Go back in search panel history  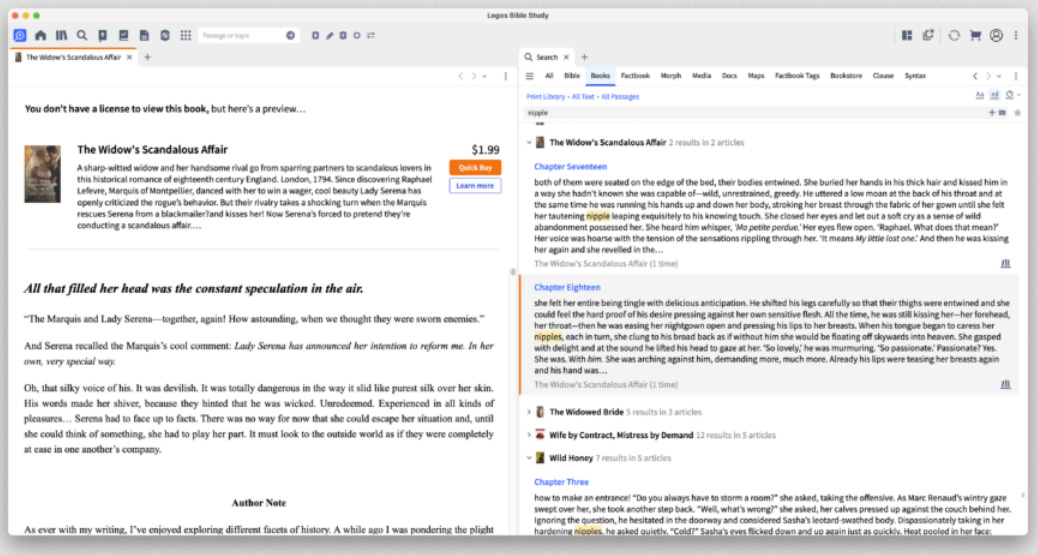click(x=974, y=76)
